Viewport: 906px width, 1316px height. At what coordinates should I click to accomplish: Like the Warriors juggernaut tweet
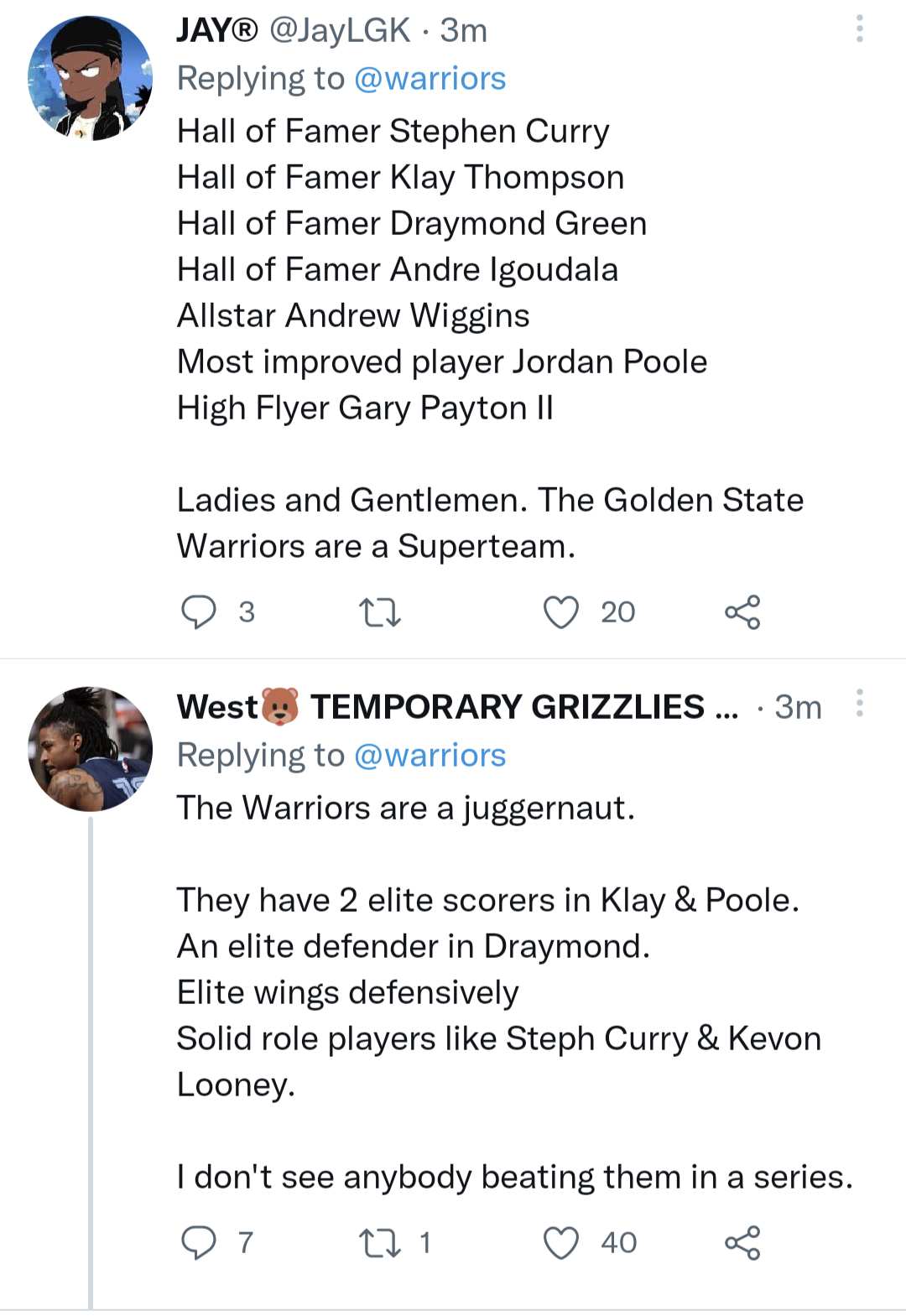pos(562,1242)
